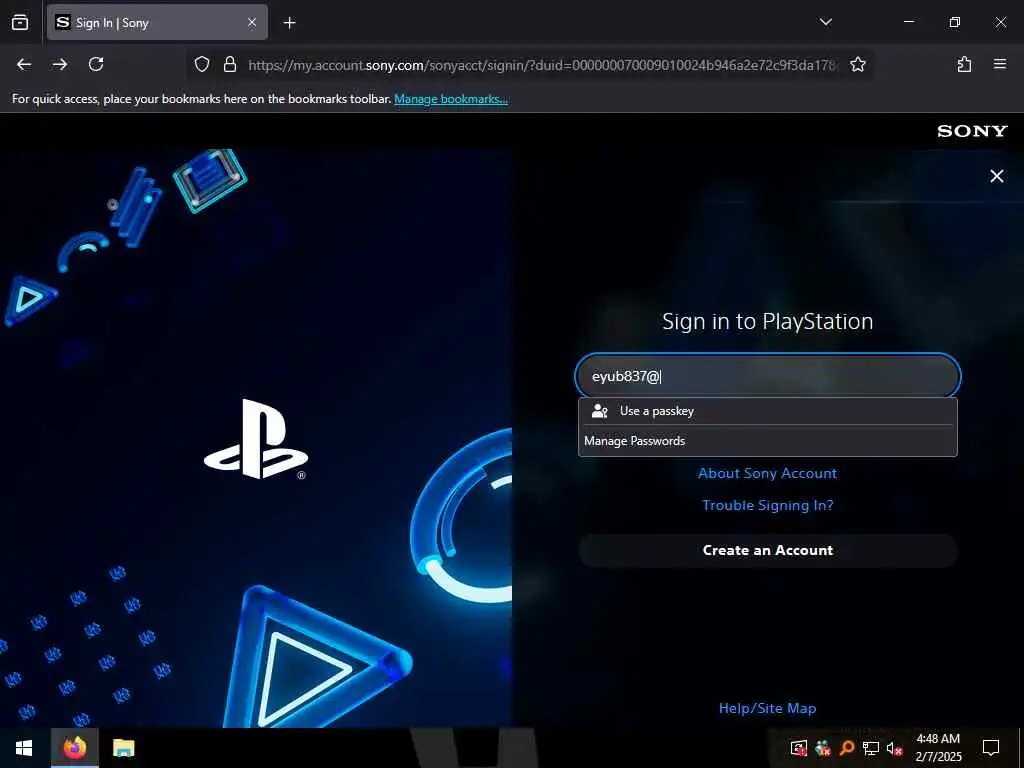The width and height of the screenshot is (1024, 768).
Task: Select Manage Passwords entry
Action: pos(767,441)
